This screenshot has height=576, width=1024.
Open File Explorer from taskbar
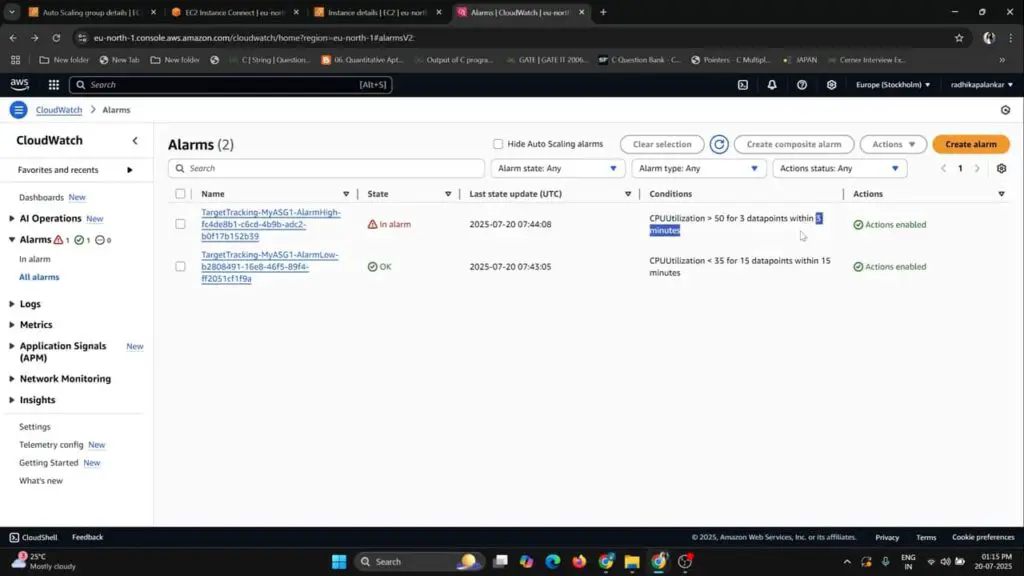click(x=632, y=562)
